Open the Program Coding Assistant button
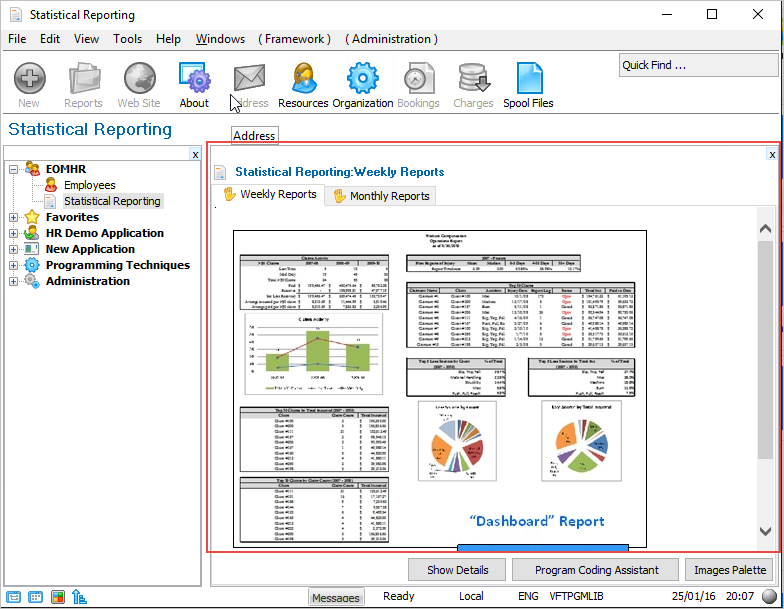This screenshot has height=609, width=784. pos(596,570)
